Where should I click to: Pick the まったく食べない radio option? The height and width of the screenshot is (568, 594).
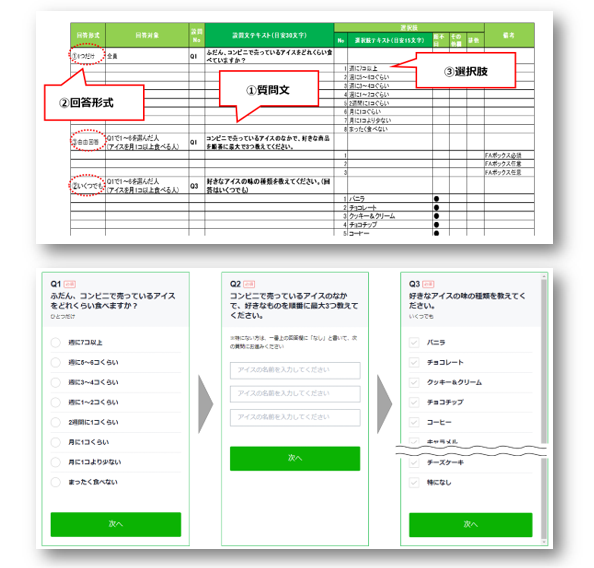[56, 482]
